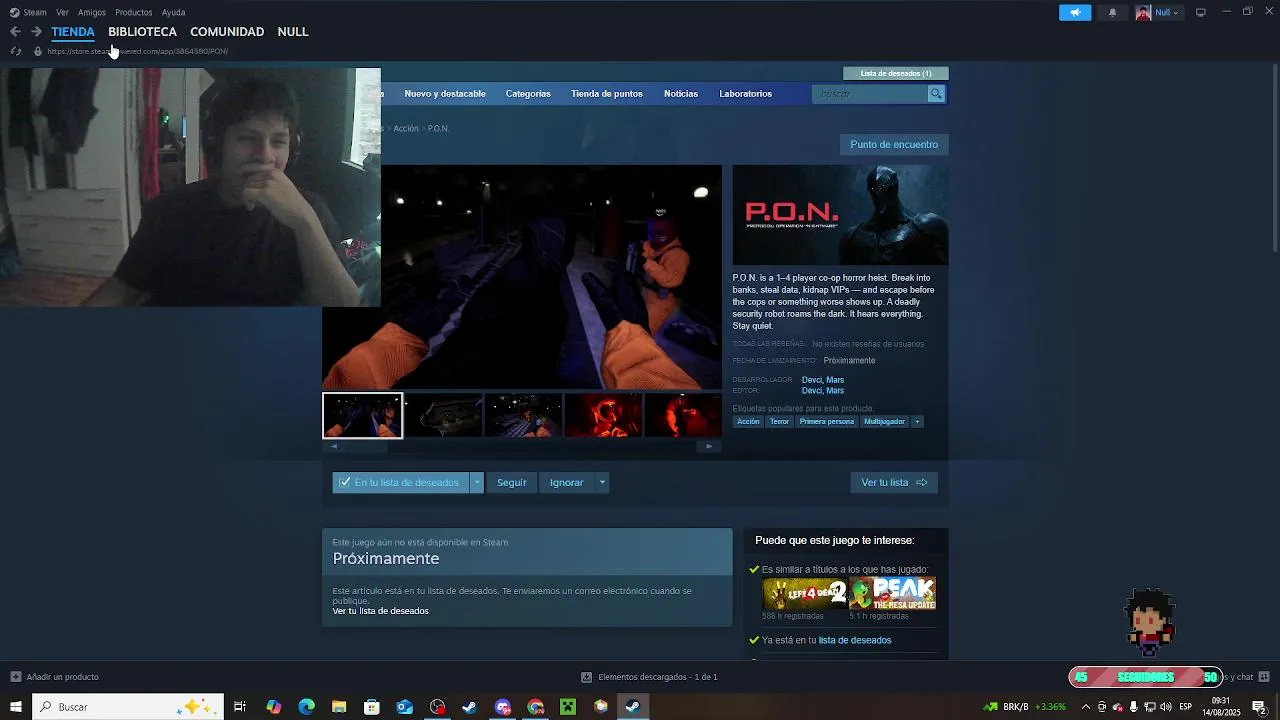Image resolution: width=1280 pixels, height=720 pixels.
Task: Click Ver tu lista button
Action: [x=894, y=482]
